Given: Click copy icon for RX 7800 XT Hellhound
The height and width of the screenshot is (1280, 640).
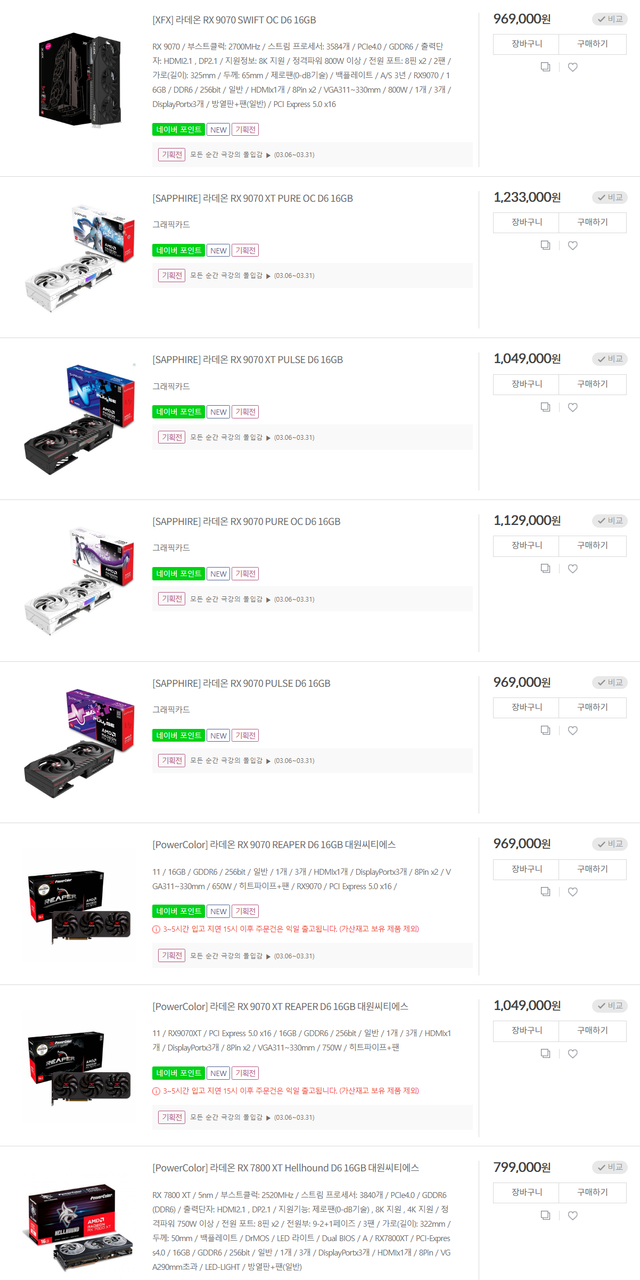Looking at the screenshot, I should pos(545,1215).
